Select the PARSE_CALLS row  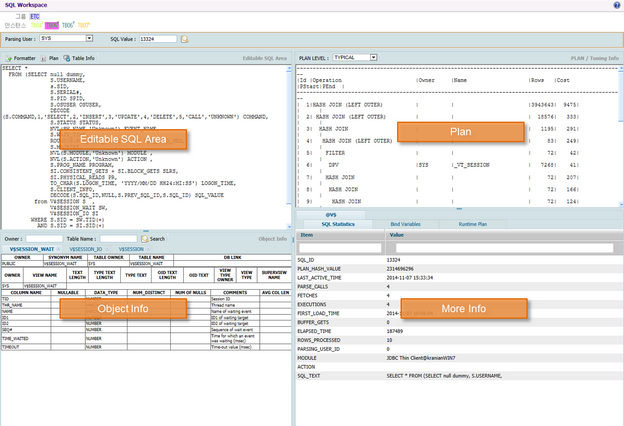coord(460,287)
